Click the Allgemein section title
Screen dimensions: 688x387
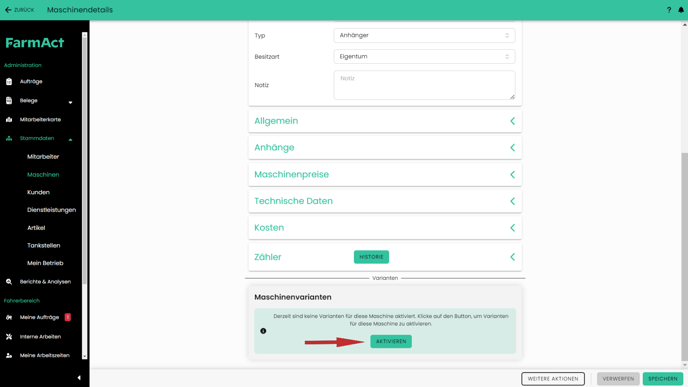click(x=276, y=121)
